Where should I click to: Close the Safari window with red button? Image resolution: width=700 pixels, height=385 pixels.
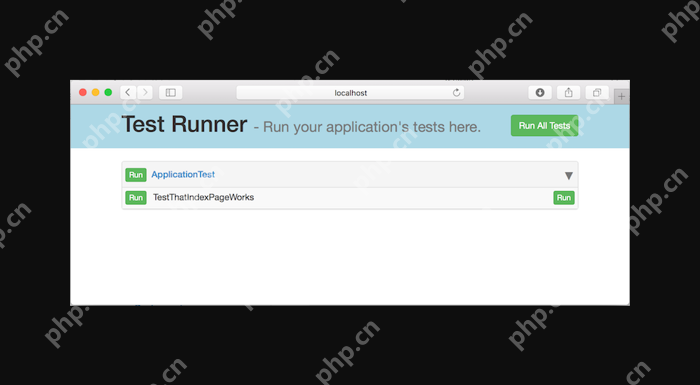tap(83, 92)
